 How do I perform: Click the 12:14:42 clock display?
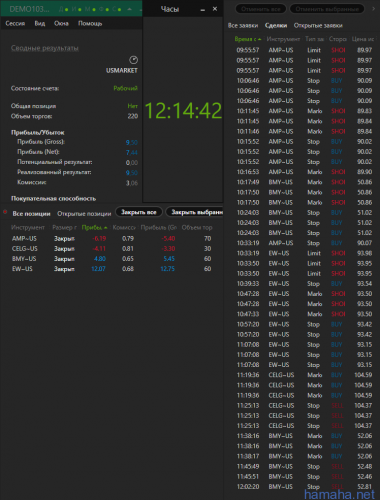point(183,111)
